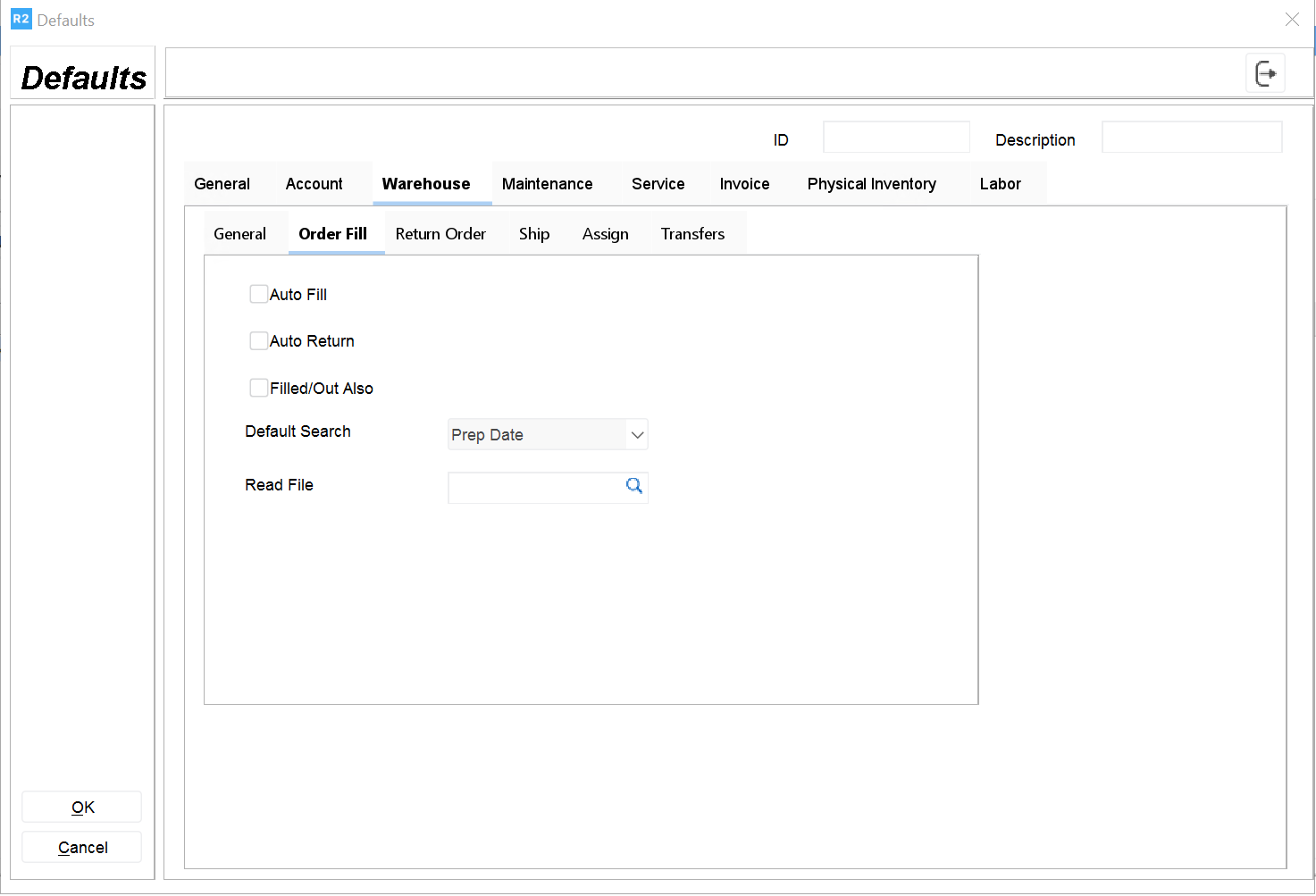Enable the Auto Fill checkbox
The width and height of the screenshot is (1316, 896).
coord(259,294)
